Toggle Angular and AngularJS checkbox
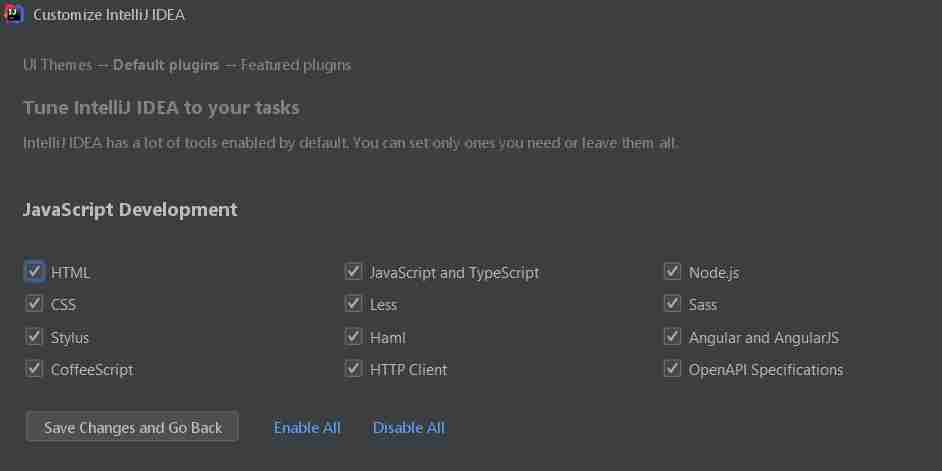942x471 pixels. [672, 336]
